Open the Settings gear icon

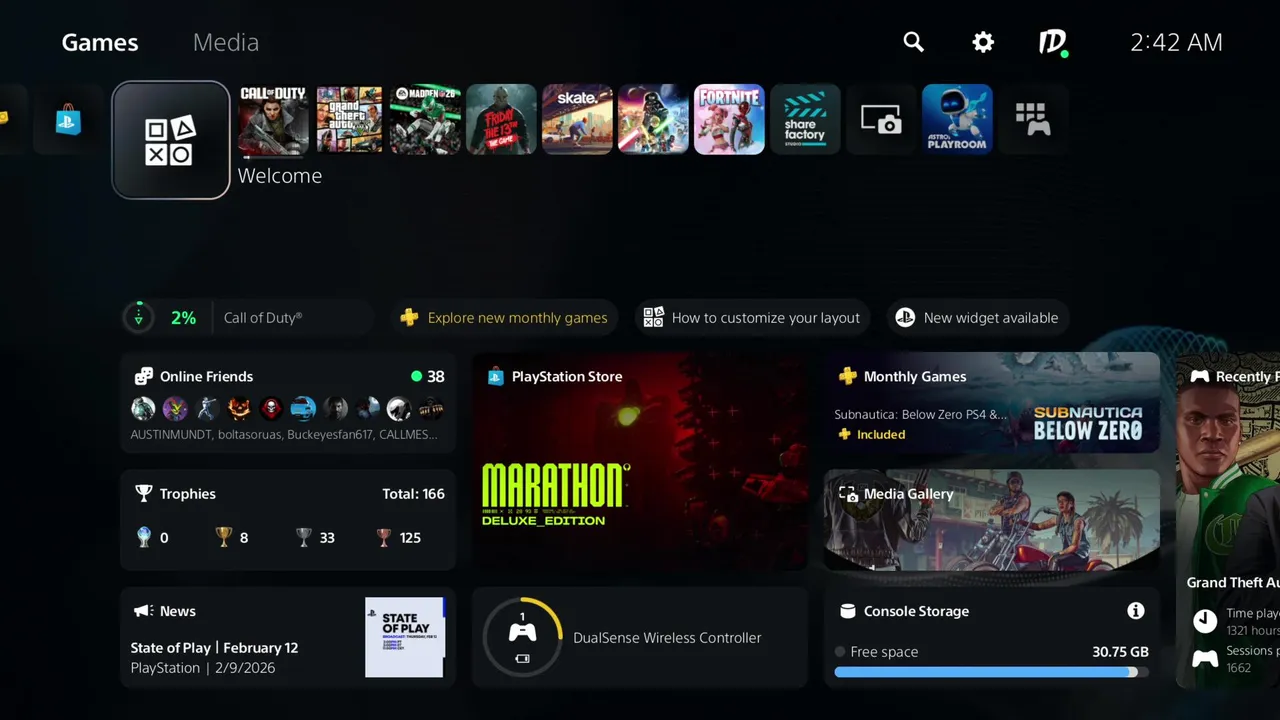[983, 42]
